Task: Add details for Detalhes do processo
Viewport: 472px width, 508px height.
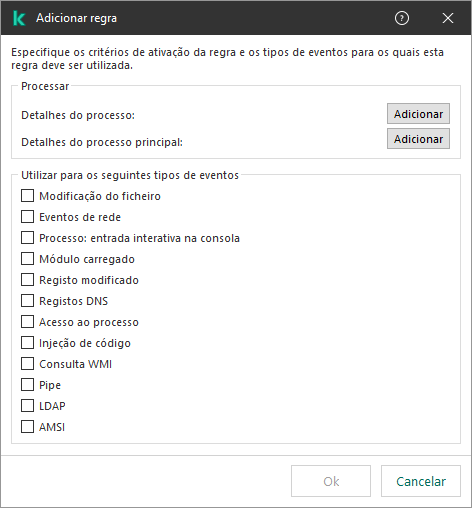Action: pyautogui.click(x=418, y=114)
